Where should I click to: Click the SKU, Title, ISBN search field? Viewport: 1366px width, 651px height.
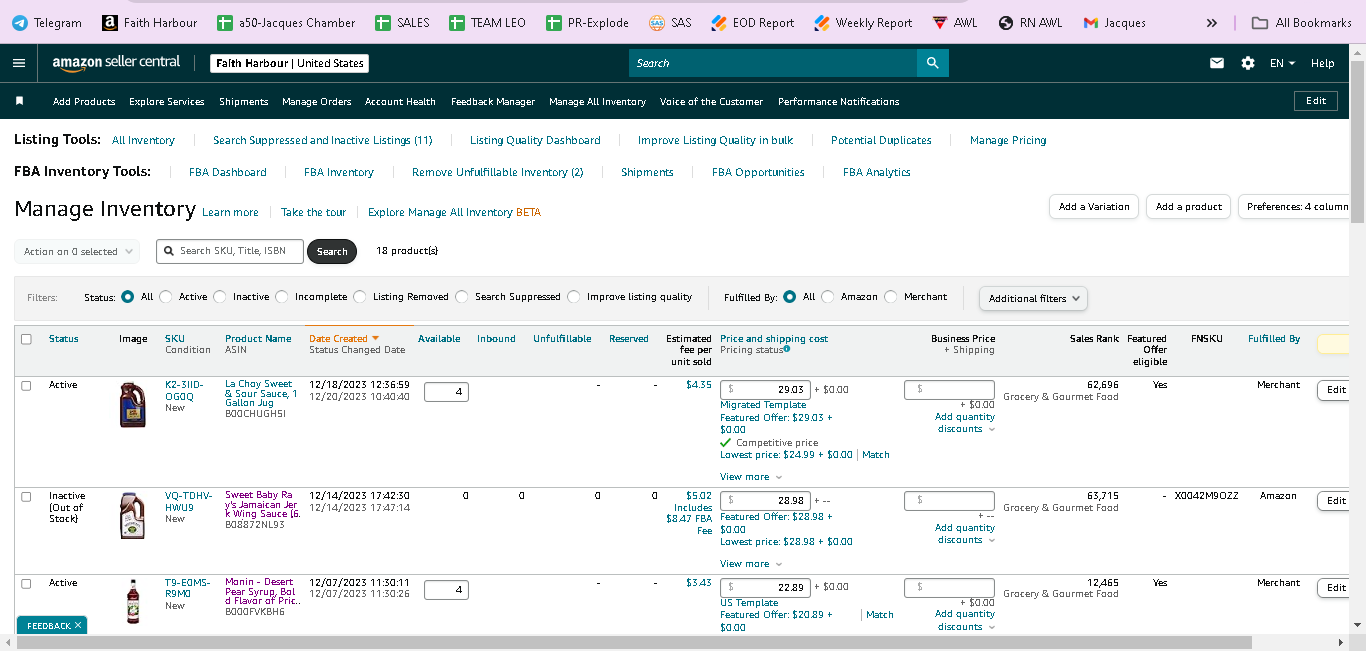pos(230,251)
